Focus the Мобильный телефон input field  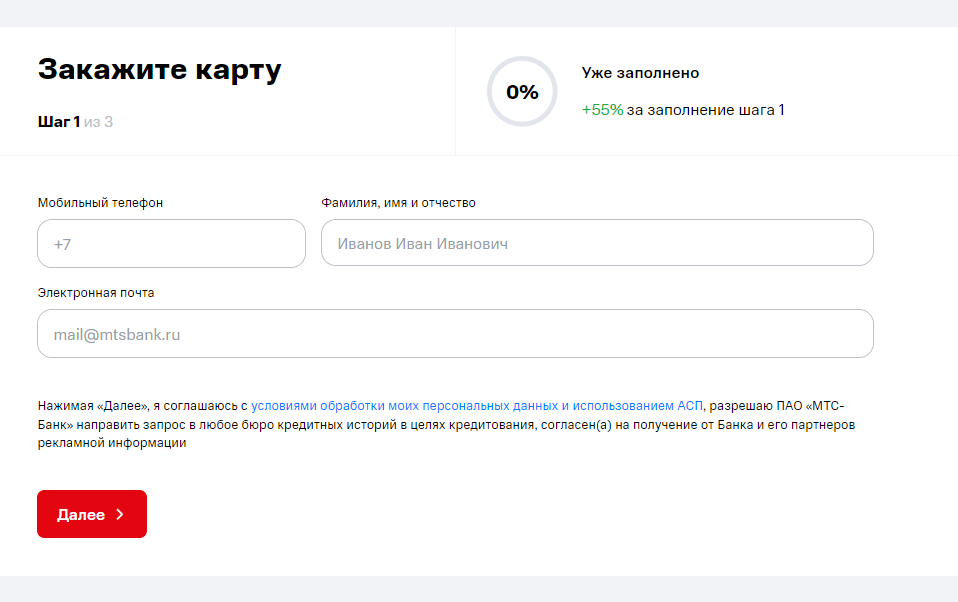click(171, 244)
